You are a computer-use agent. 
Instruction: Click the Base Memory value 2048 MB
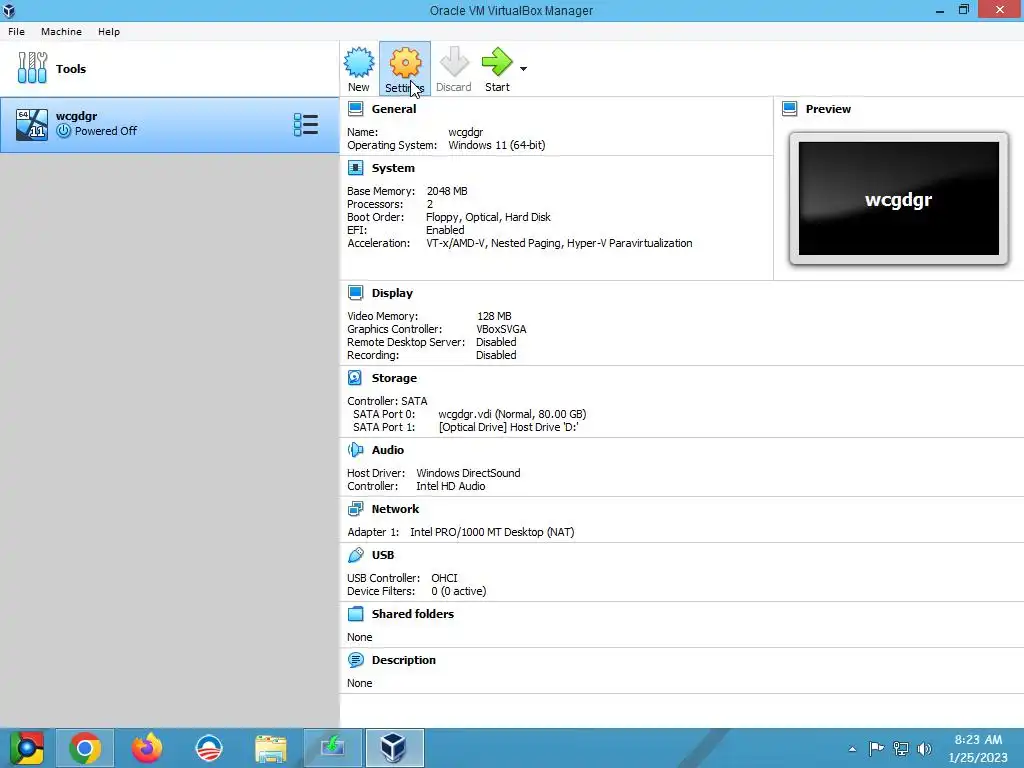tap(447, 191)
